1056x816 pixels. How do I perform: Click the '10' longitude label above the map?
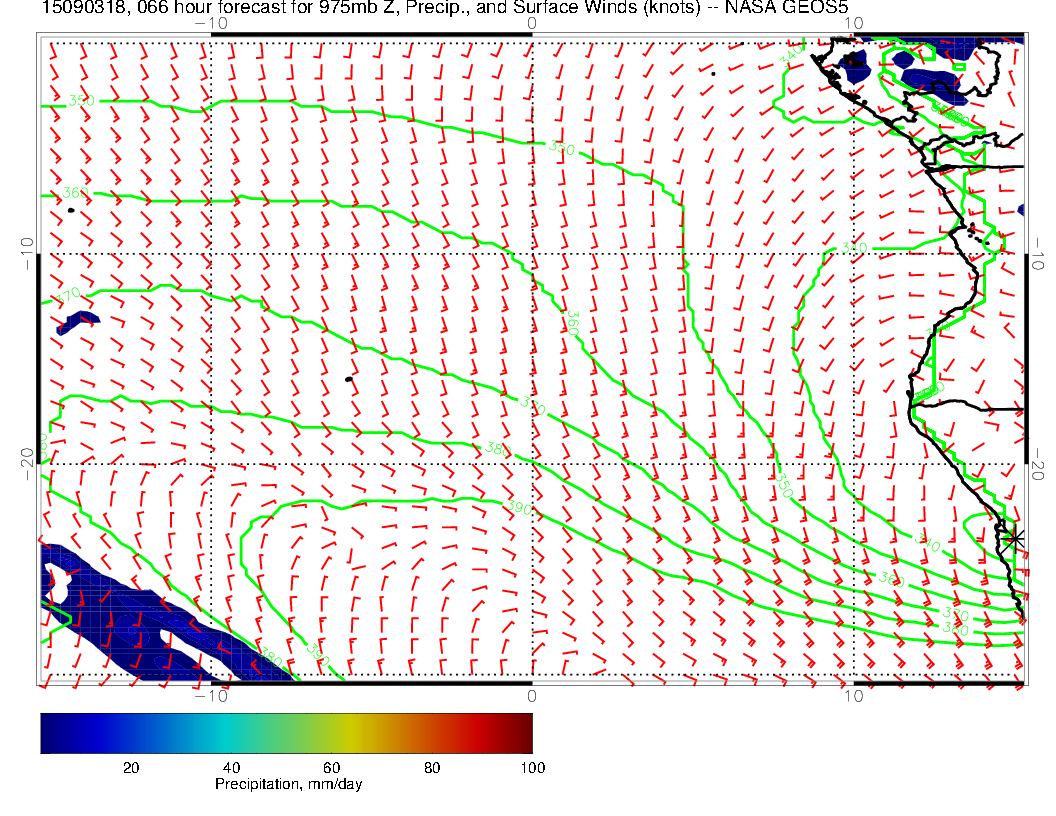coord(853,23)
